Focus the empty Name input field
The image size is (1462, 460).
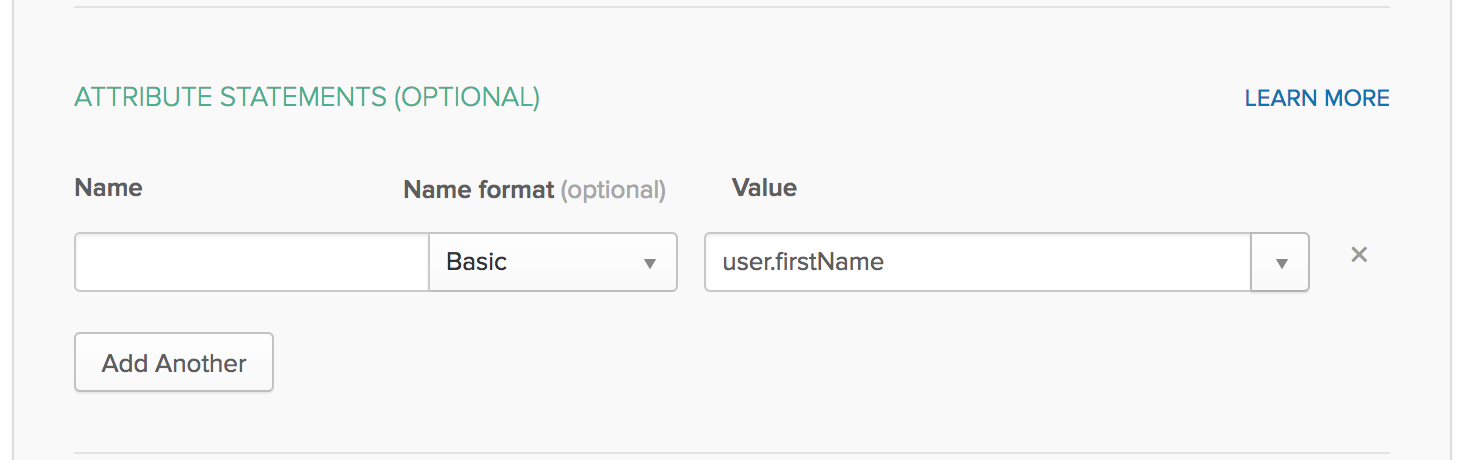pos(252,262)
